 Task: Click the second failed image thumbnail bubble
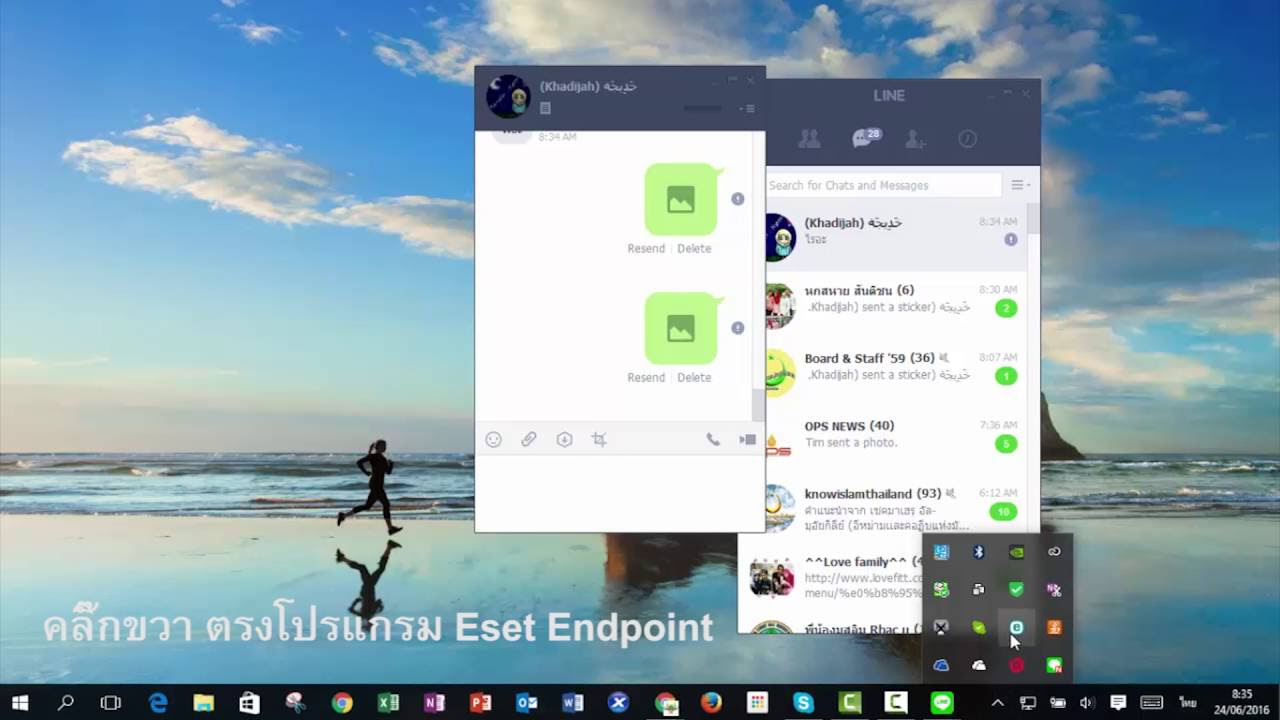pyautogui.click(x=682, y=328)
